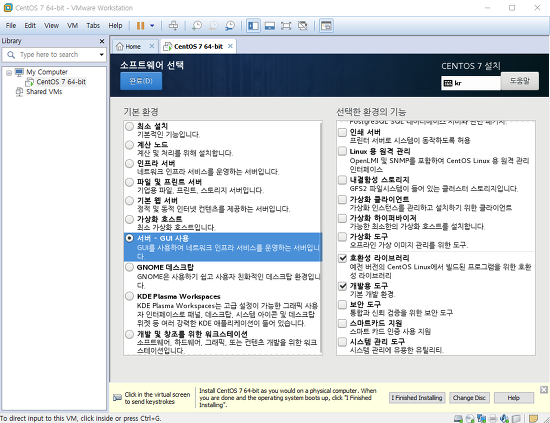Viewport: 550px width, 423px height.
Task: Click the 도움말 help button
Action: pos(519,81)
